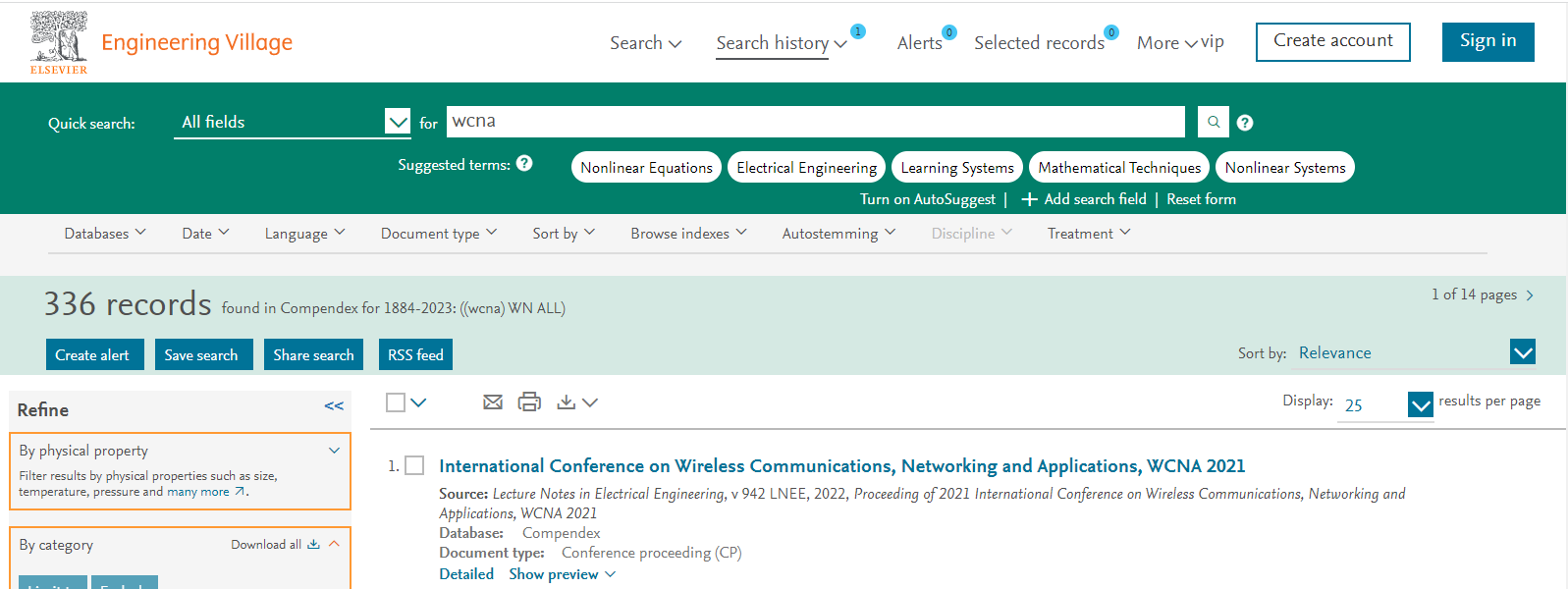
Task: Check the box for result 1
Action: pyautogui.click(x=414, y=465)
